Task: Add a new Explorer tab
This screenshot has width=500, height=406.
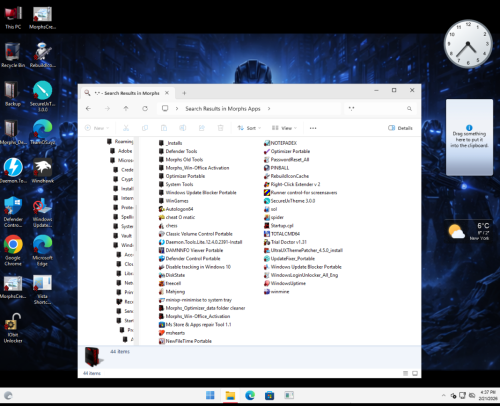Action: (x=184, y=93)
